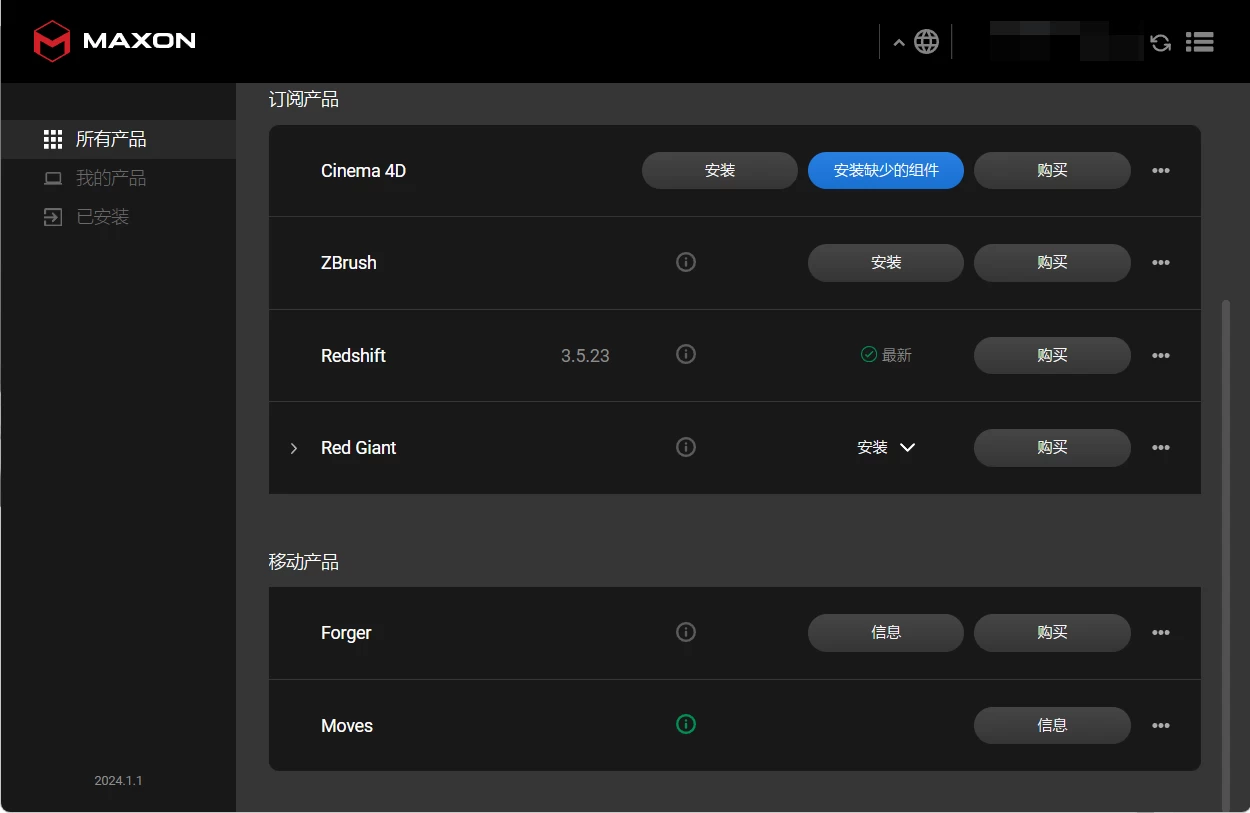Purchase Redshift with the 购买 button

pyautogui.click(x=1052, y=355)
